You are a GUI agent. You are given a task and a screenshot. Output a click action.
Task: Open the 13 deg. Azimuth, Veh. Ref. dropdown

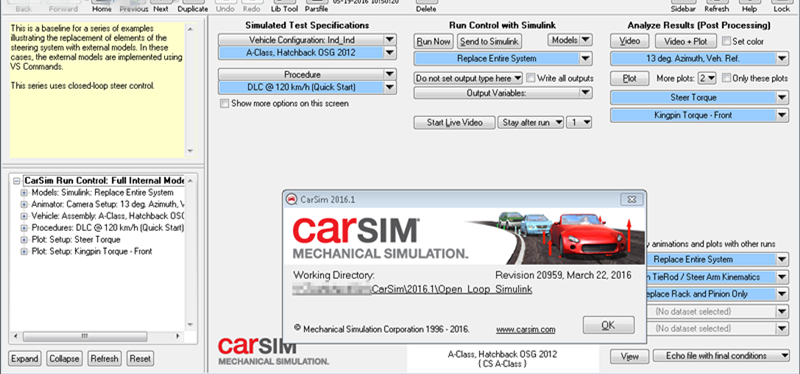point(783,59)
